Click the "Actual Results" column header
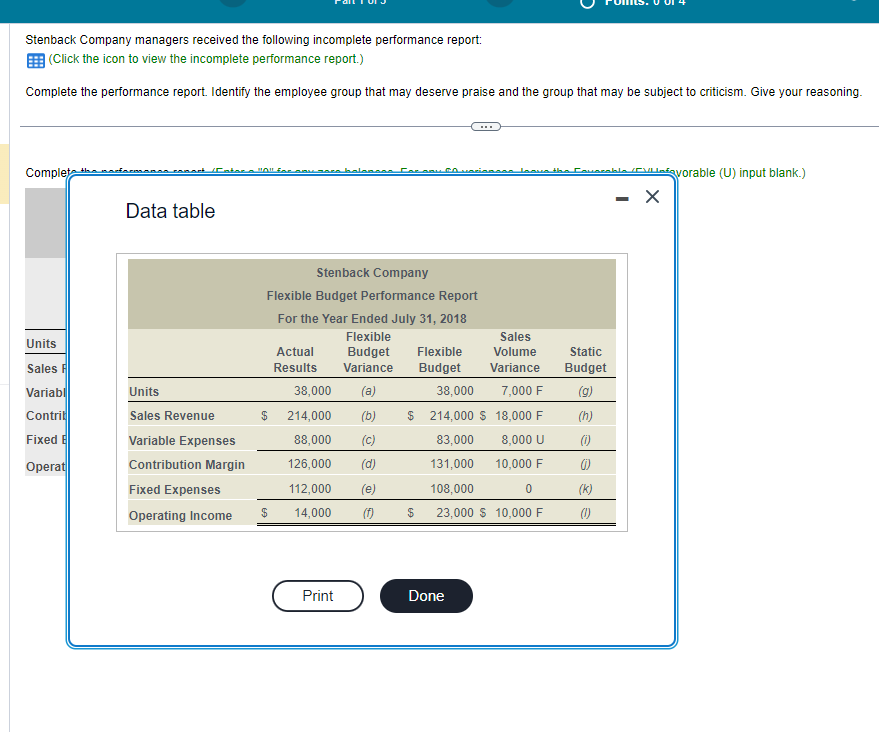Viewport: 879px width, 732px height. pos(295,359)
